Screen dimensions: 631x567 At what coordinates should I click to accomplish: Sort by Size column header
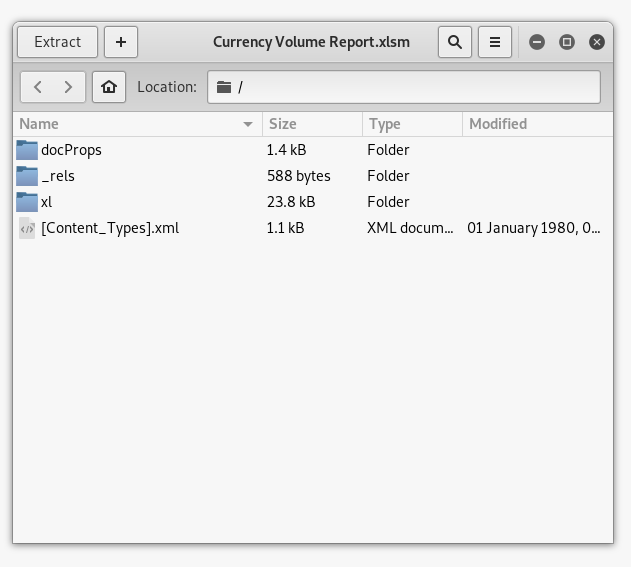(x=311, y=124)
